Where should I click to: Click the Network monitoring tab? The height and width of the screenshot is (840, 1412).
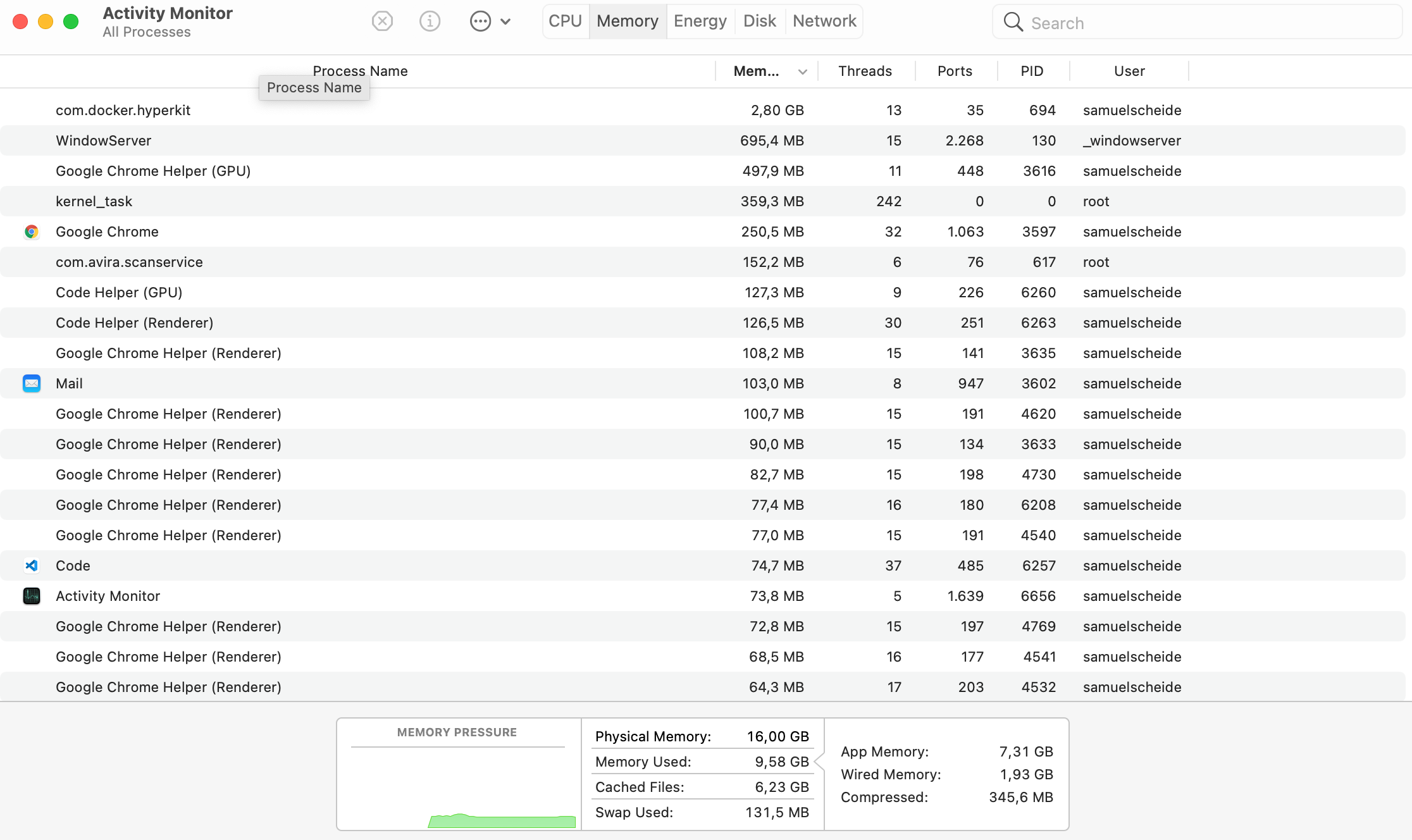tap(824, 20)
